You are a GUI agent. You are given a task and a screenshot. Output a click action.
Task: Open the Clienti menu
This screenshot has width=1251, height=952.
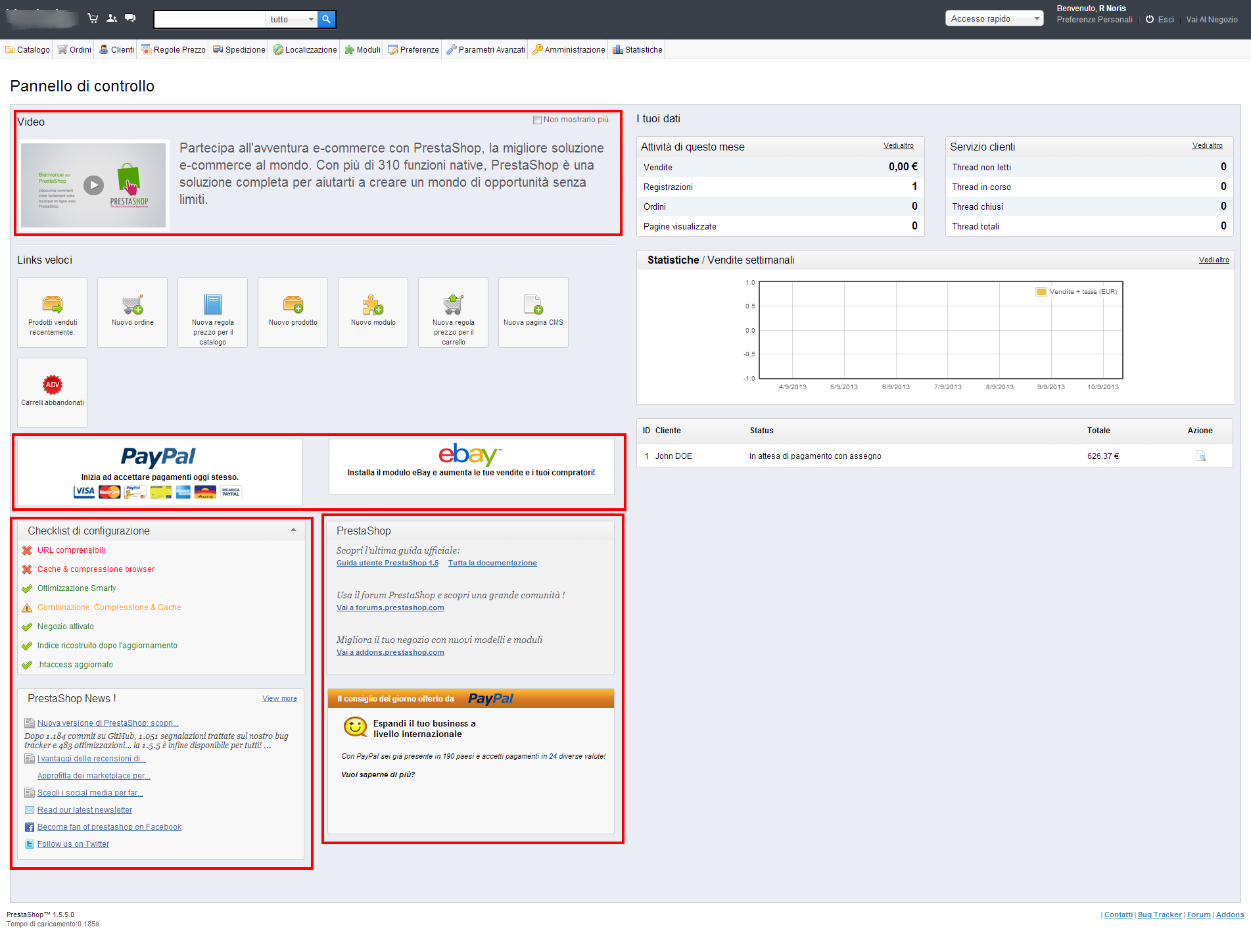(116, 49)
